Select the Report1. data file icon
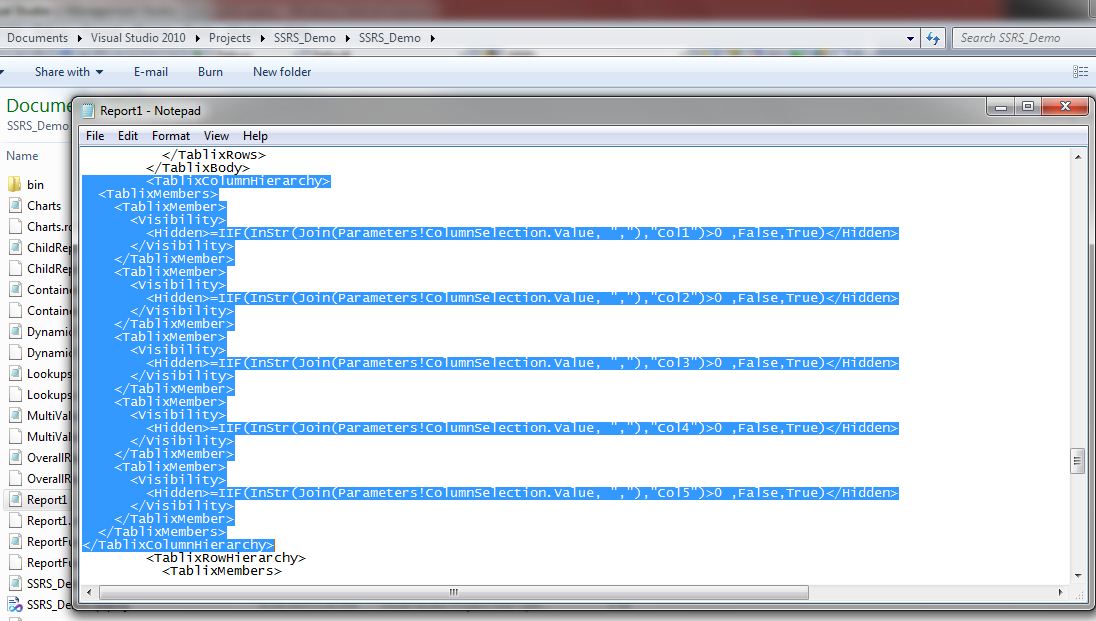Screen dimensions: 1096x621 coord(15,520)
